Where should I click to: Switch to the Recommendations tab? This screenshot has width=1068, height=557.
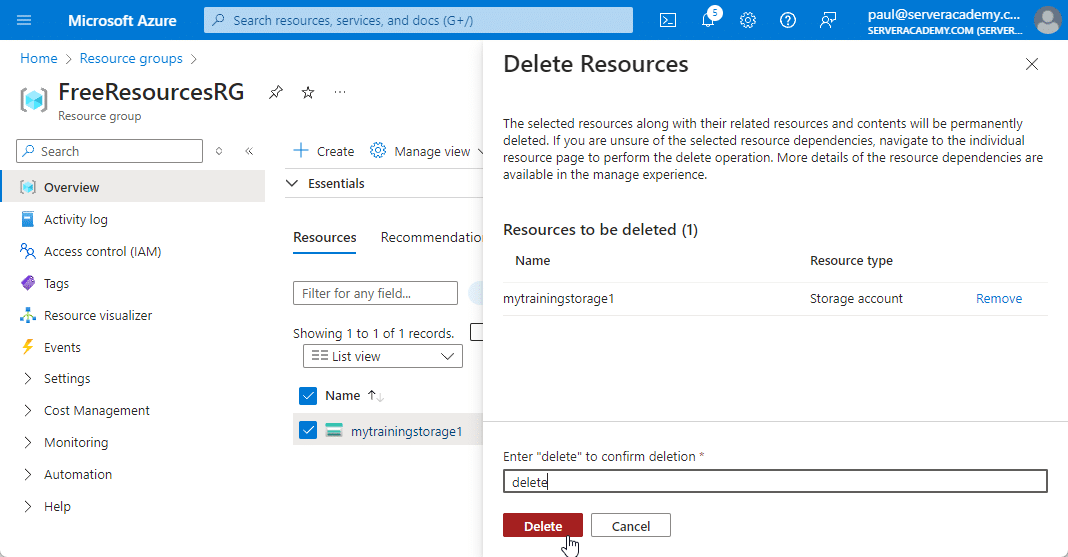432,237
